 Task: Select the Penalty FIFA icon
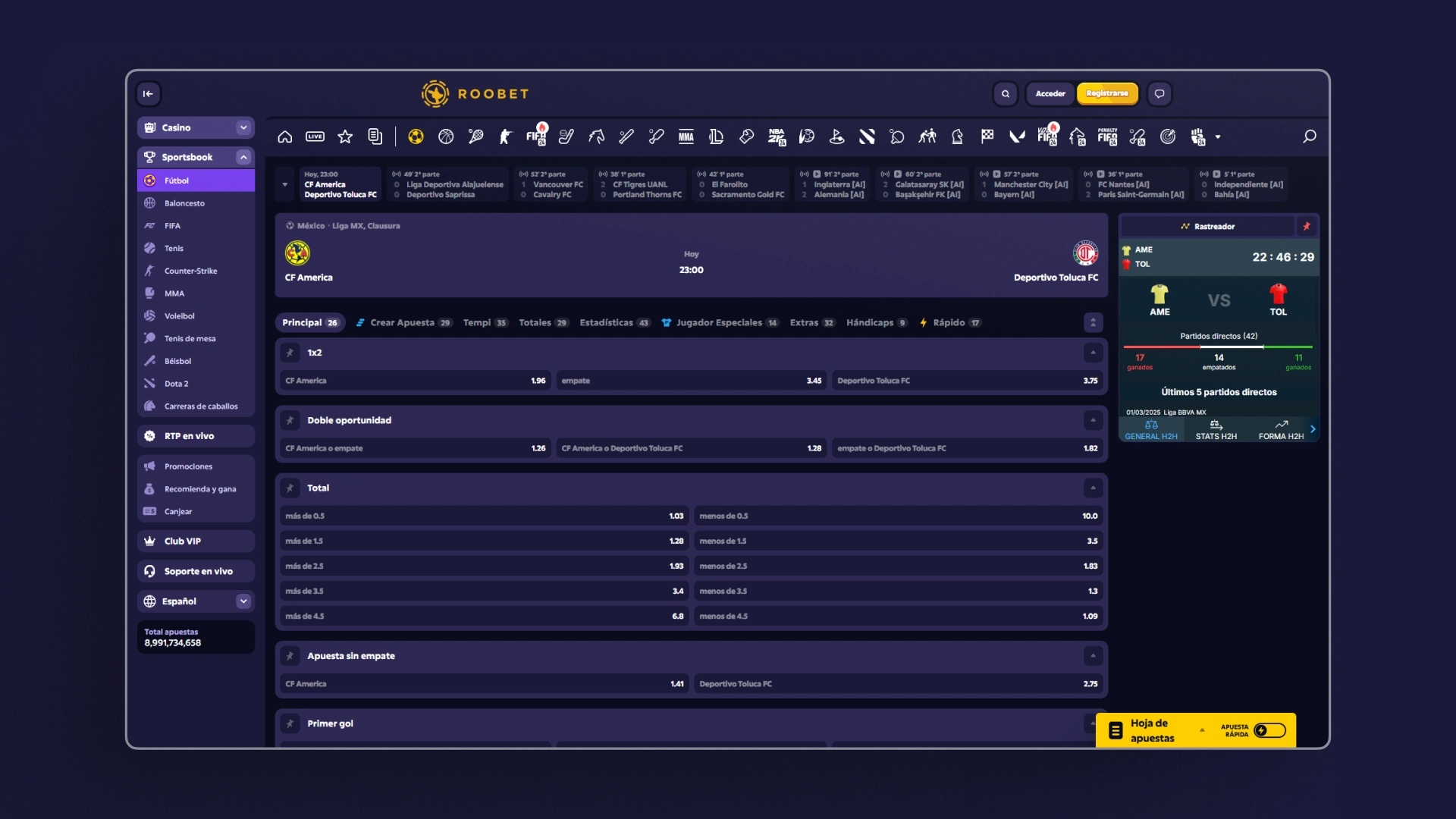click(1107, 136)
